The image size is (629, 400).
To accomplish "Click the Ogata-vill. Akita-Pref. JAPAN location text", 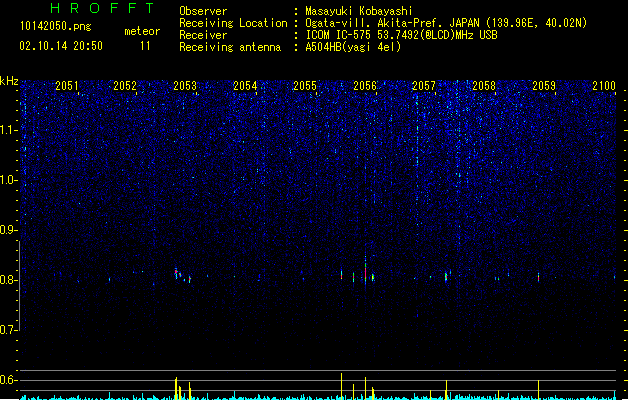I will (x=446, y=23).
